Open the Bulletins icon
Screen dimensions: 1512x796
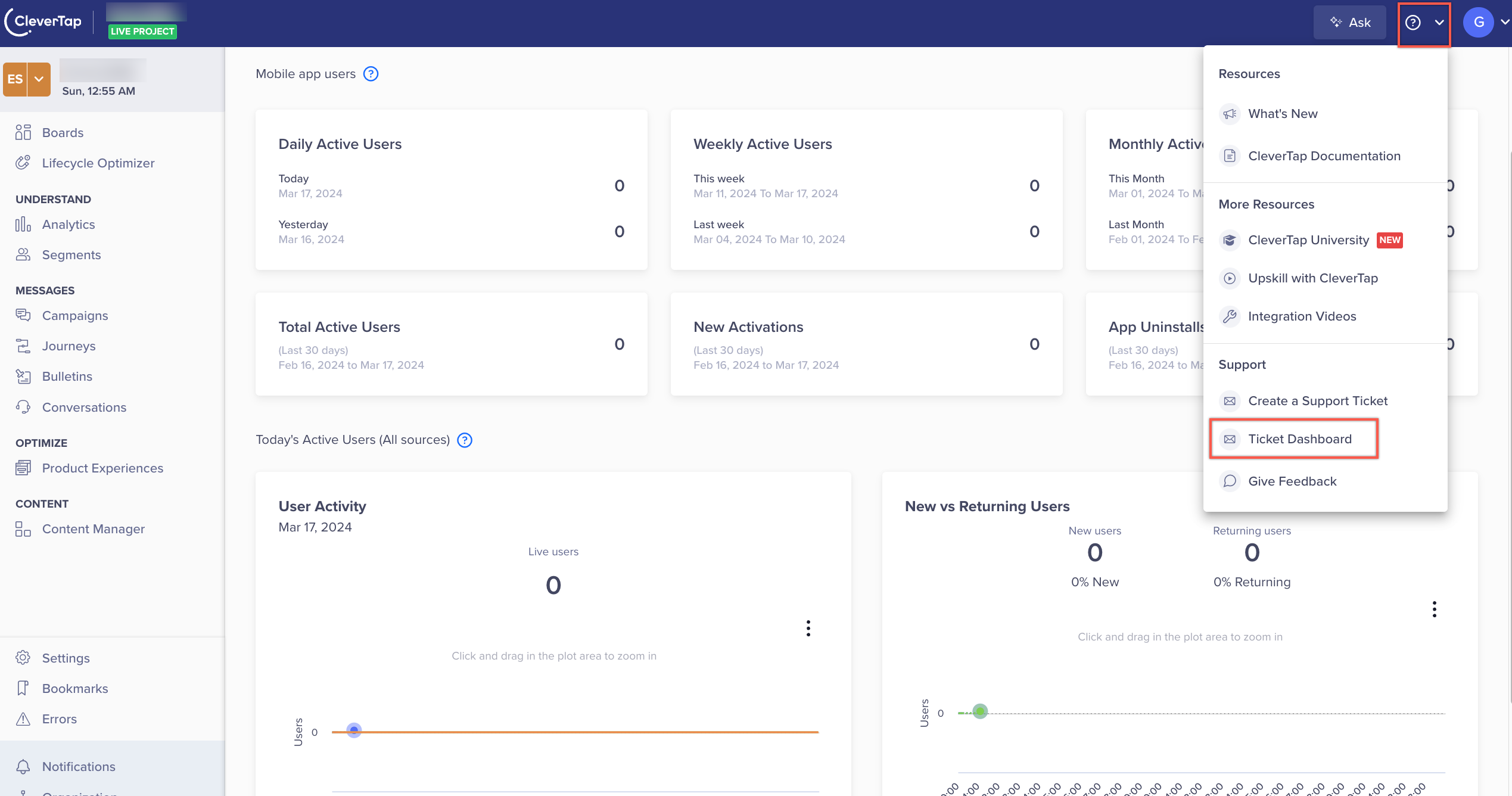point(23,376)
